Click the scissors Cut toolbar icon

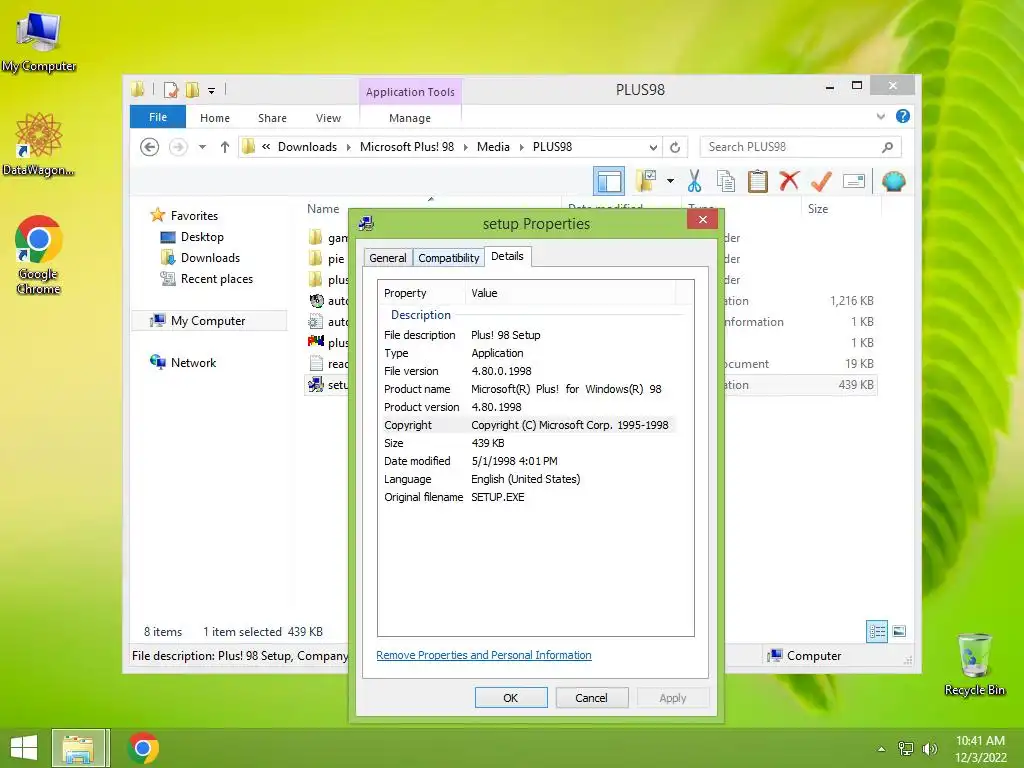pos(694,181)
